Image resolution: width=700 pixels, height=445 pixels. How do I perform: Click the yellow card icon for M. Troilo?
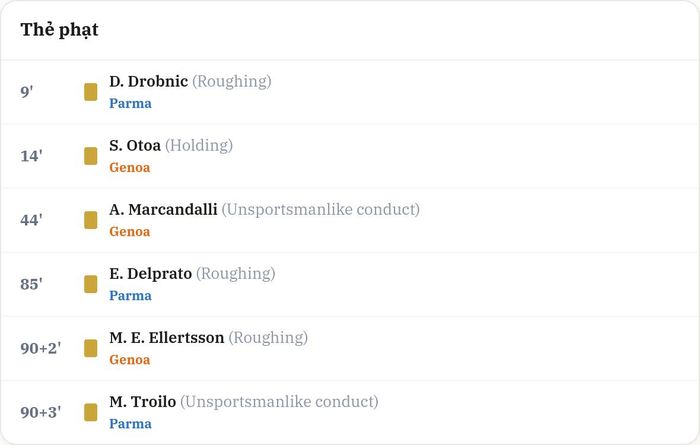click(91, 412)
